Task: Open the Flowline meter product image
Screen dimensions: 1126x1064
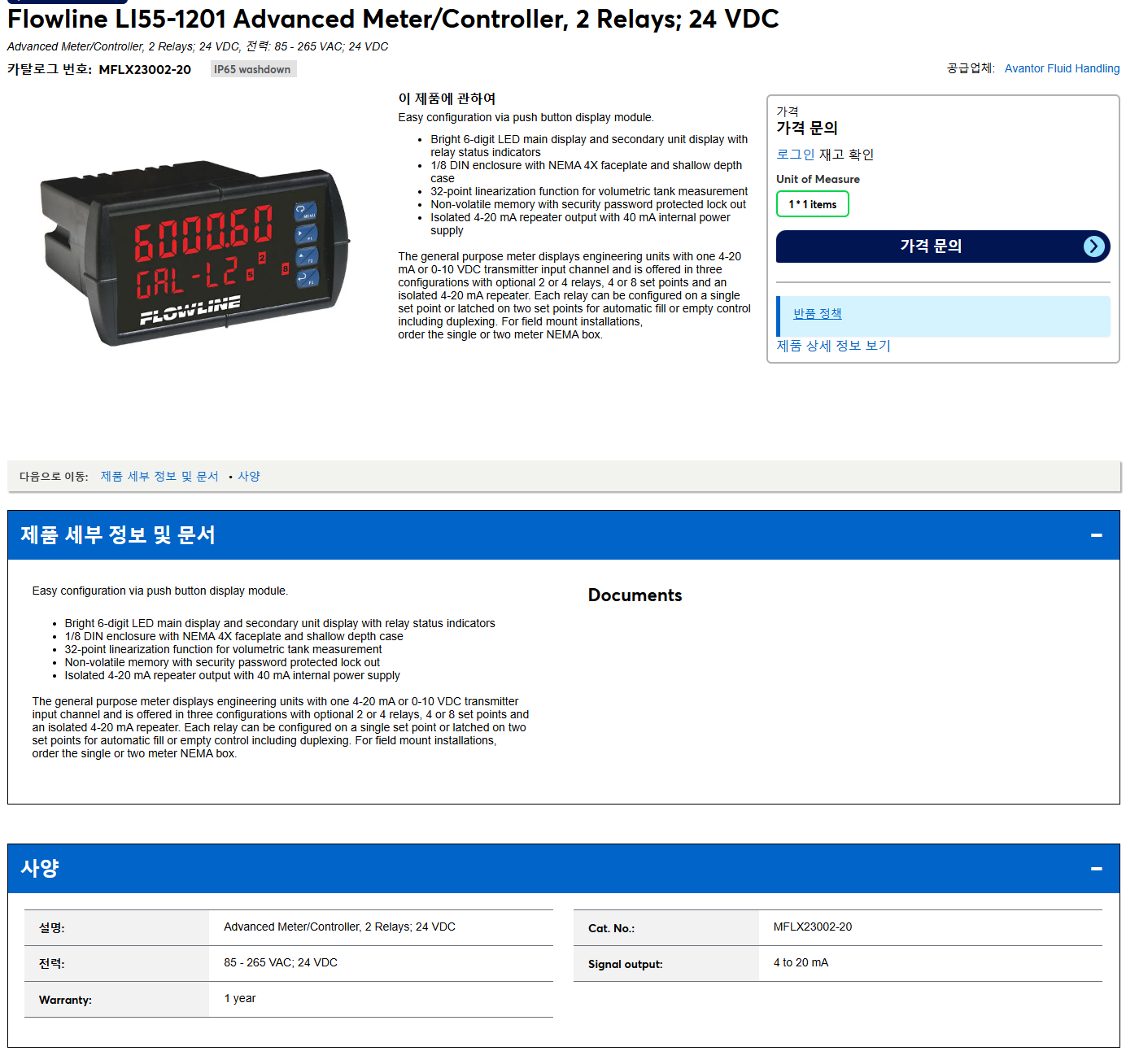Action: pyautogui.click(x=195, y=253)
